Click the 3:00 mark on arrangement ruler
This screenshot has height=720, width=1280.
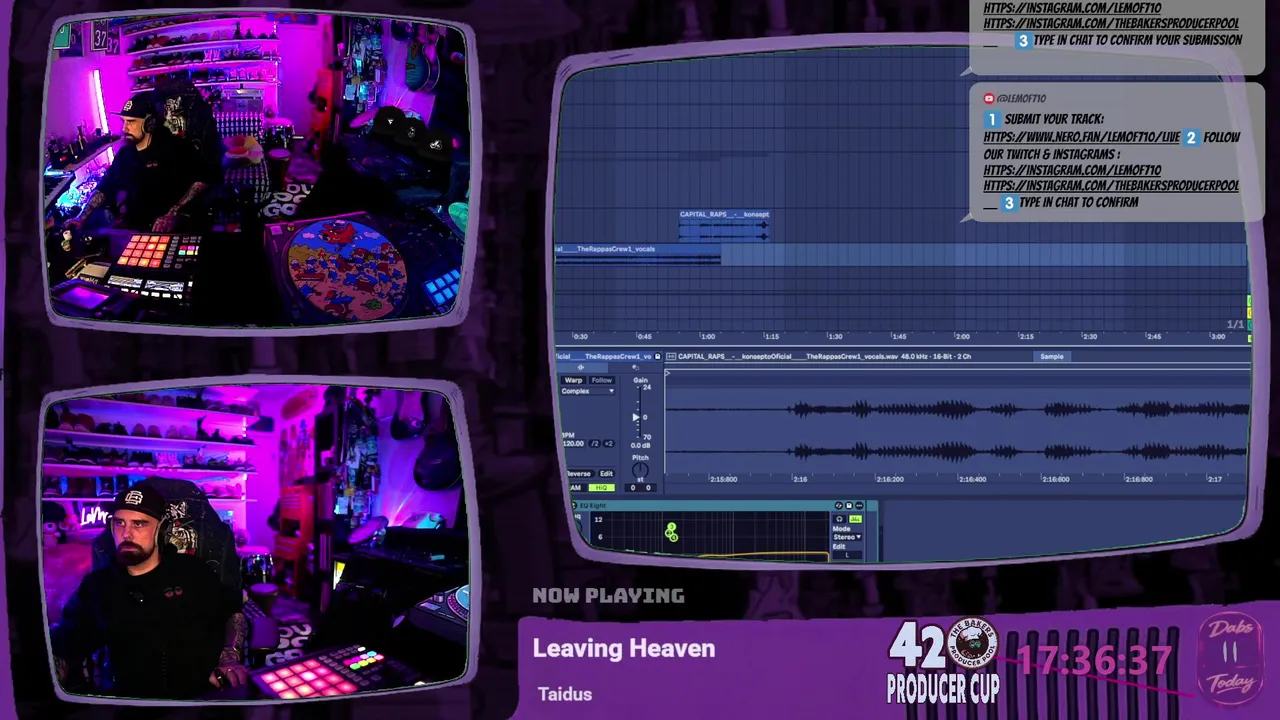point(1217,337)
